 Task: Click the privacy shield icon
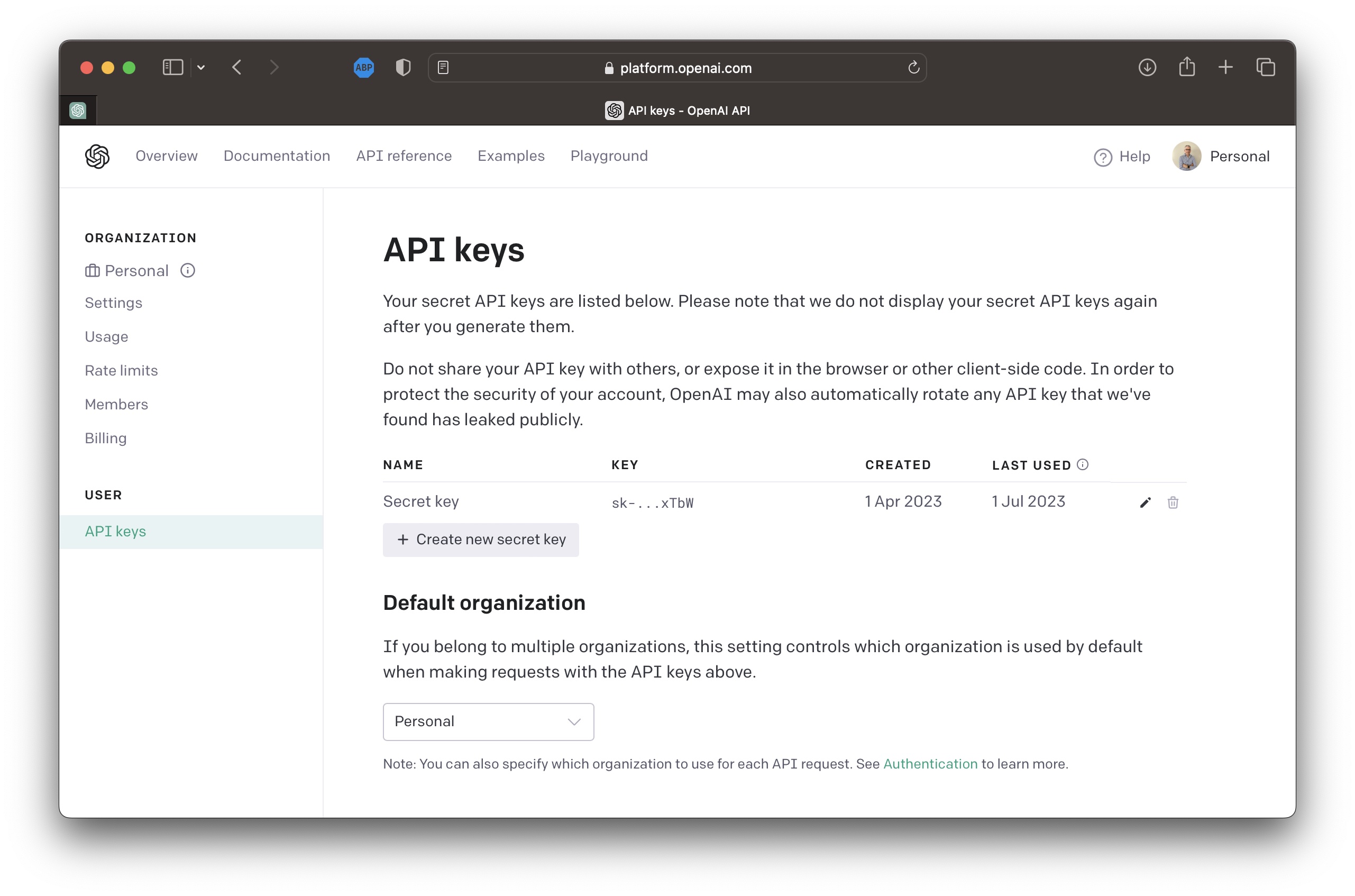(404, 67)
